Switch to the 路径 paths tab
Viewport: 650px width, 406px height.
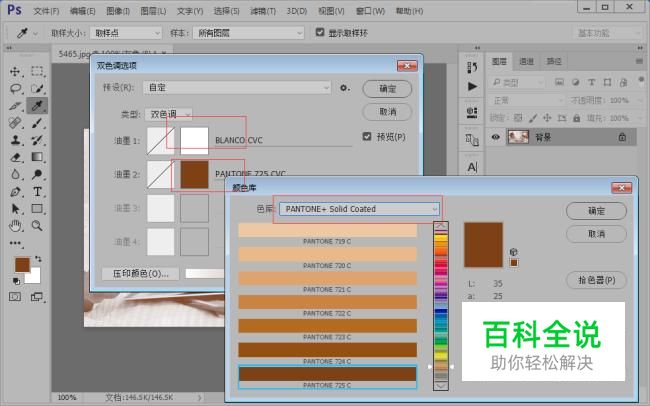click(554, 61)
